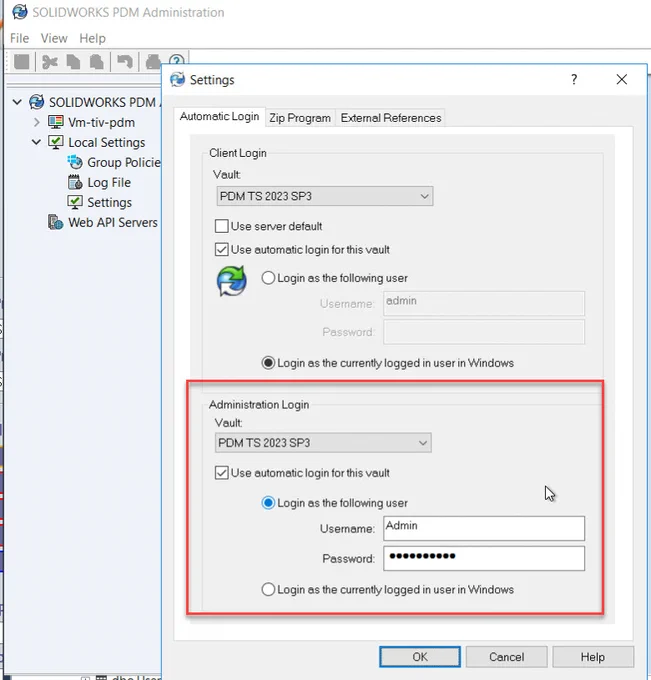Select Client 'currently logged in user in Windows'
Screen dimensions: 651x680
click(268, 363)
